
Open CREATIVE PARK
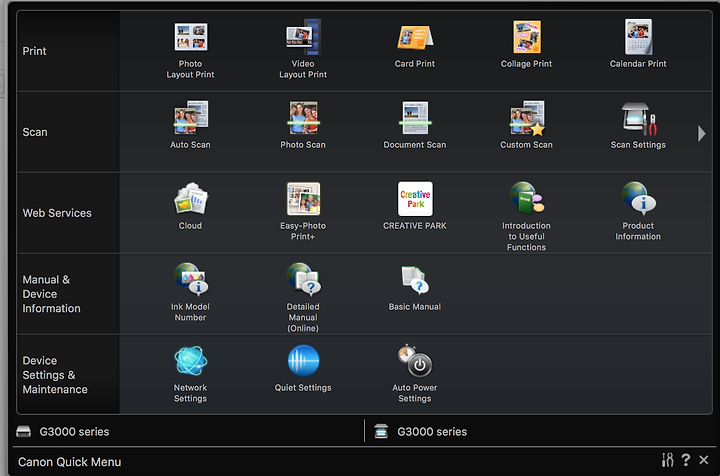pyautogui.click(x=415, y=206)
